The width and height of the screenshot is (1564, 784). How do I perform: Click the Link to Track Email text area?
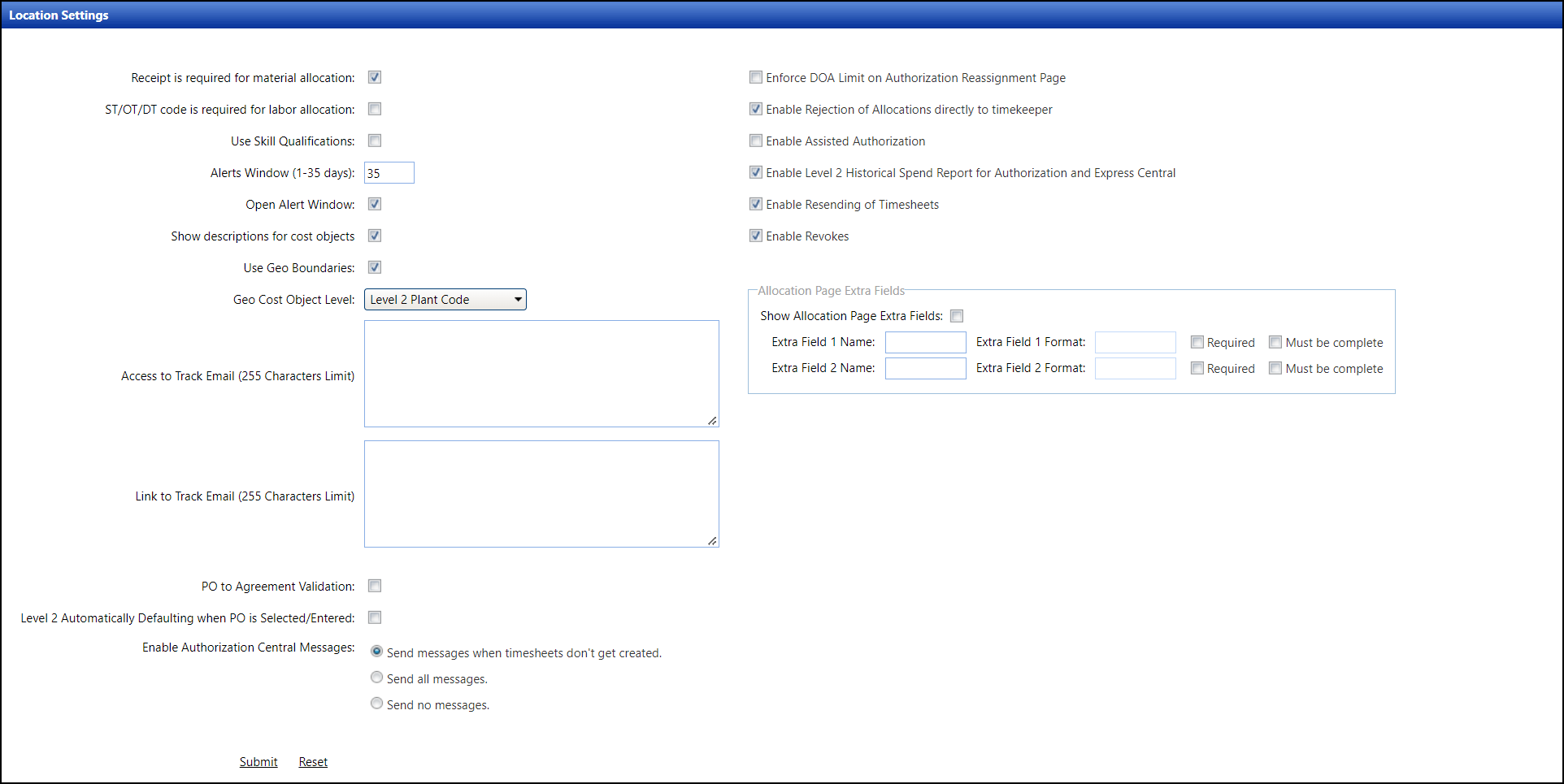(541, 494)
